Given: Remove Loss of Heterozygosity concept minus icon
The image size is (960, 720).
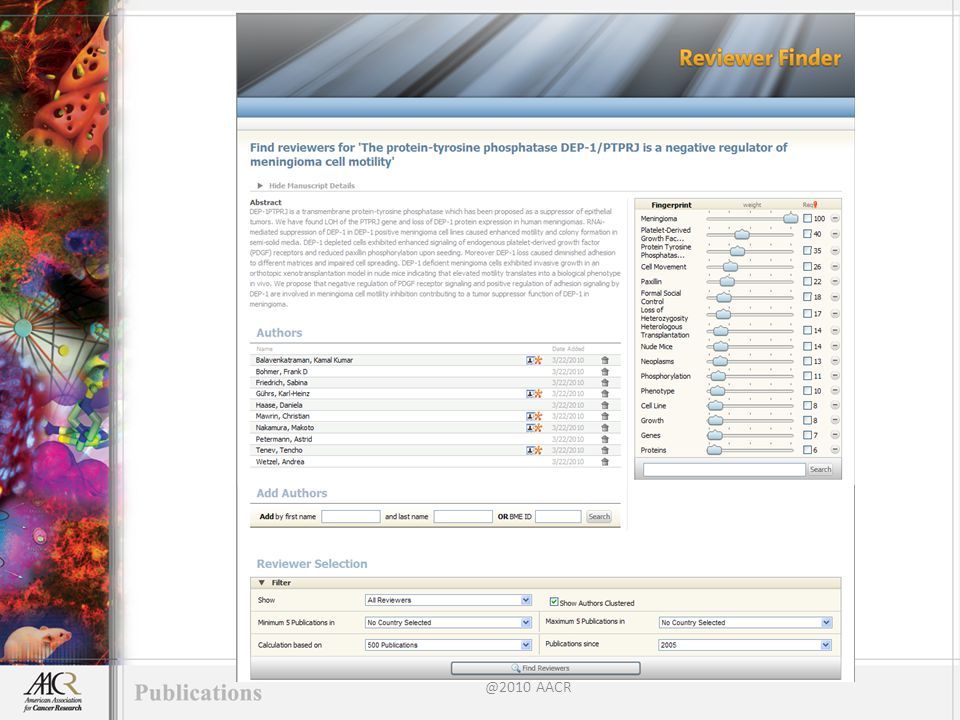Looking at the screenshot, I should tap(834, 314).
